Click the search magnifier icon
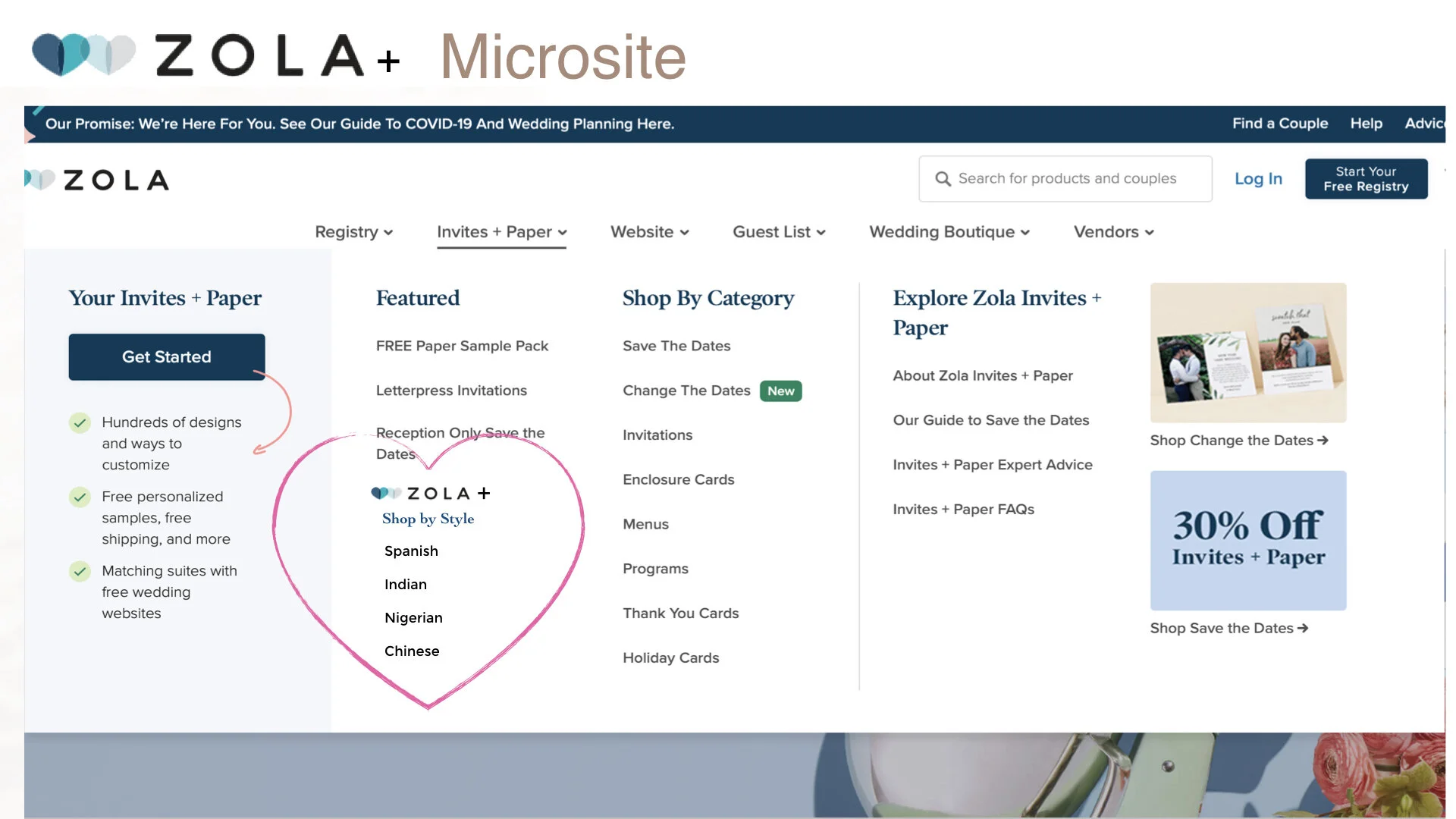Viewport: 1456px width, 819px height. pos(943,179)
